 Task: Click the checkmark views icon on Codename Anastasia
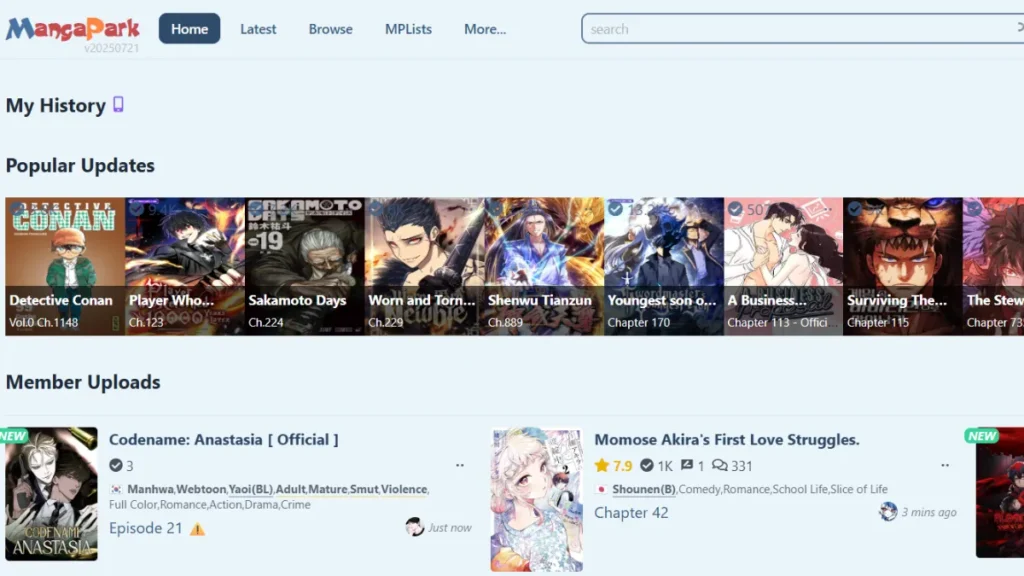click(x=118, y=464)
